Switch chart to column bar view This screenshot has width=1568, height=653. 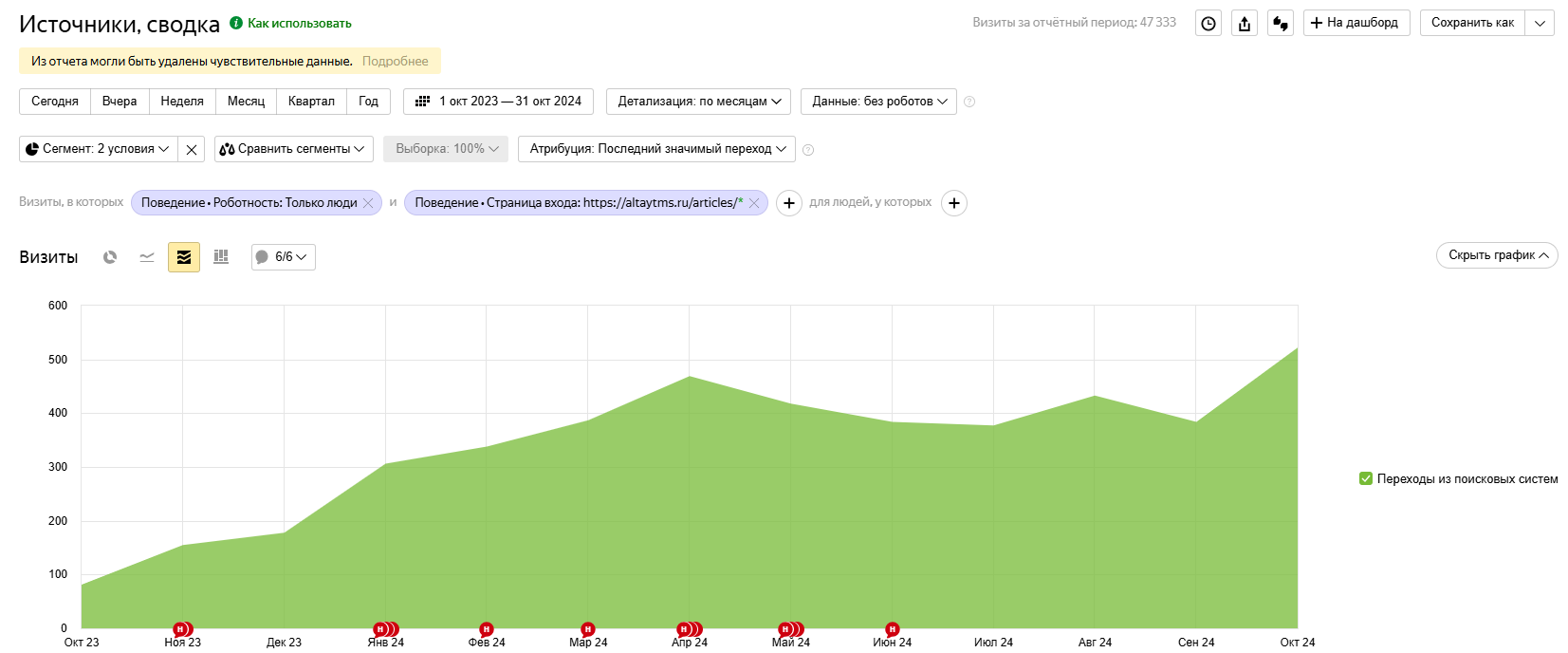221,257
